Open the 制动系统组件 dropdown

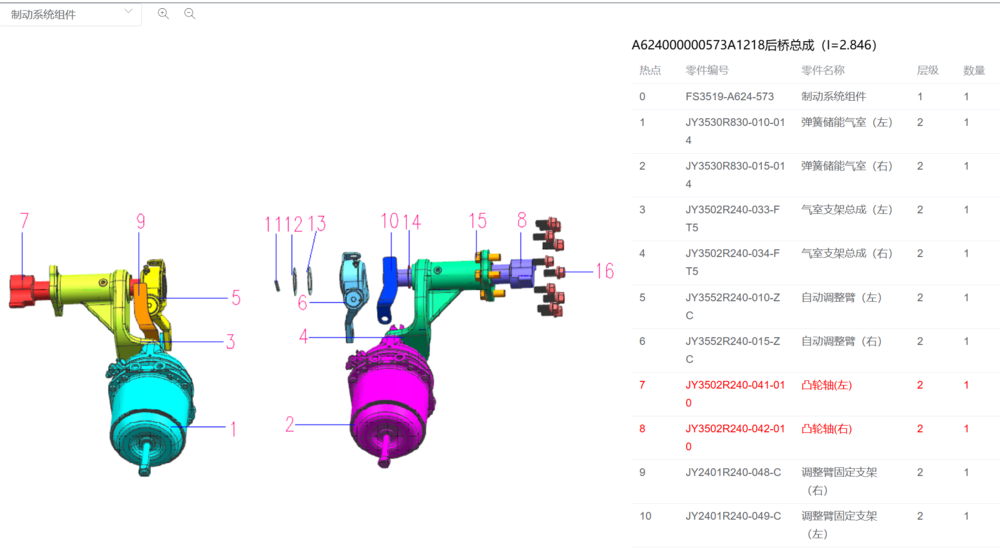coord(70,14)
